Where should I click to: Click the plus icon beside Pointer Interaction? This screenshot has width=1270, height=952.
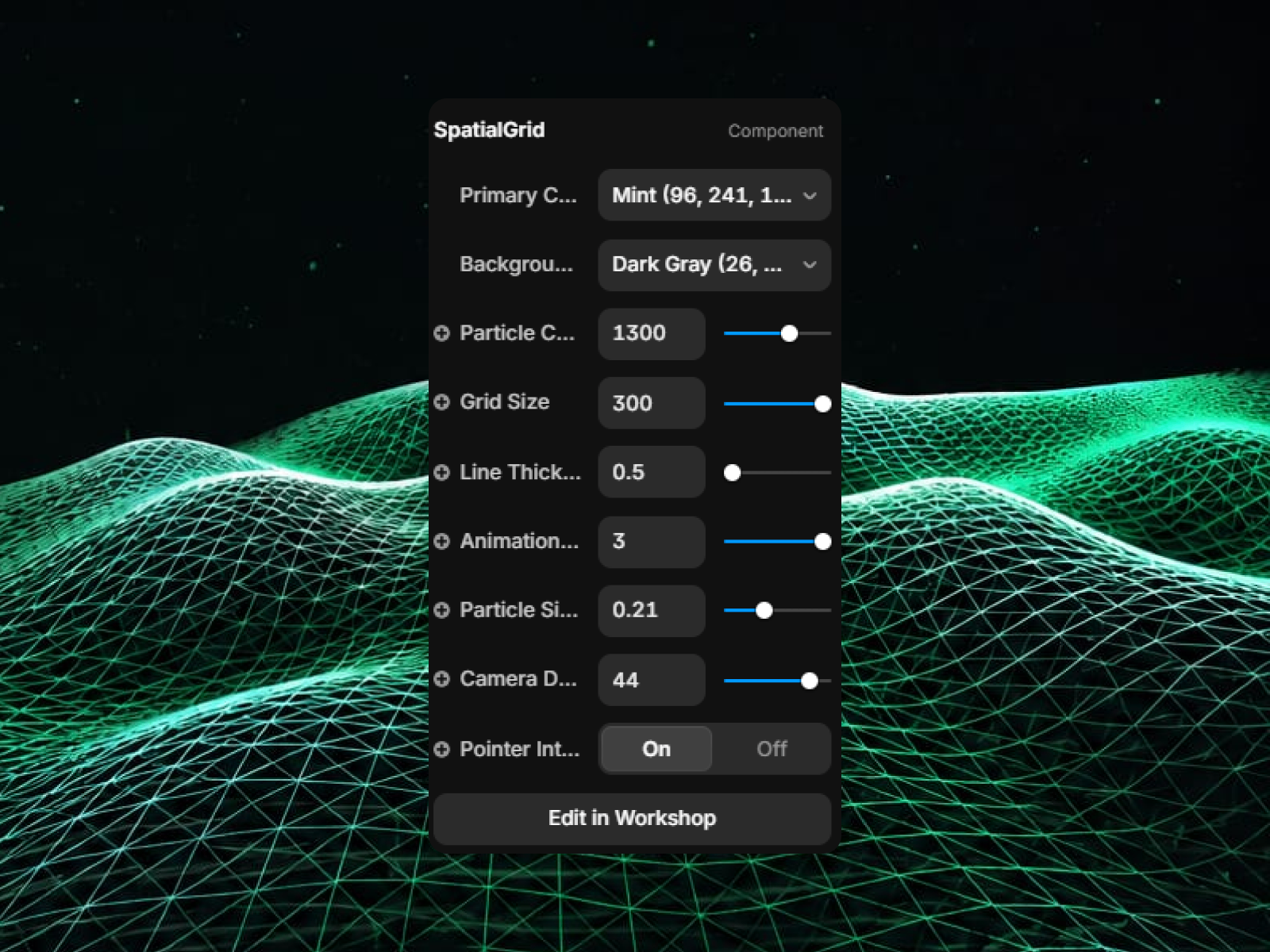[442, 749]
